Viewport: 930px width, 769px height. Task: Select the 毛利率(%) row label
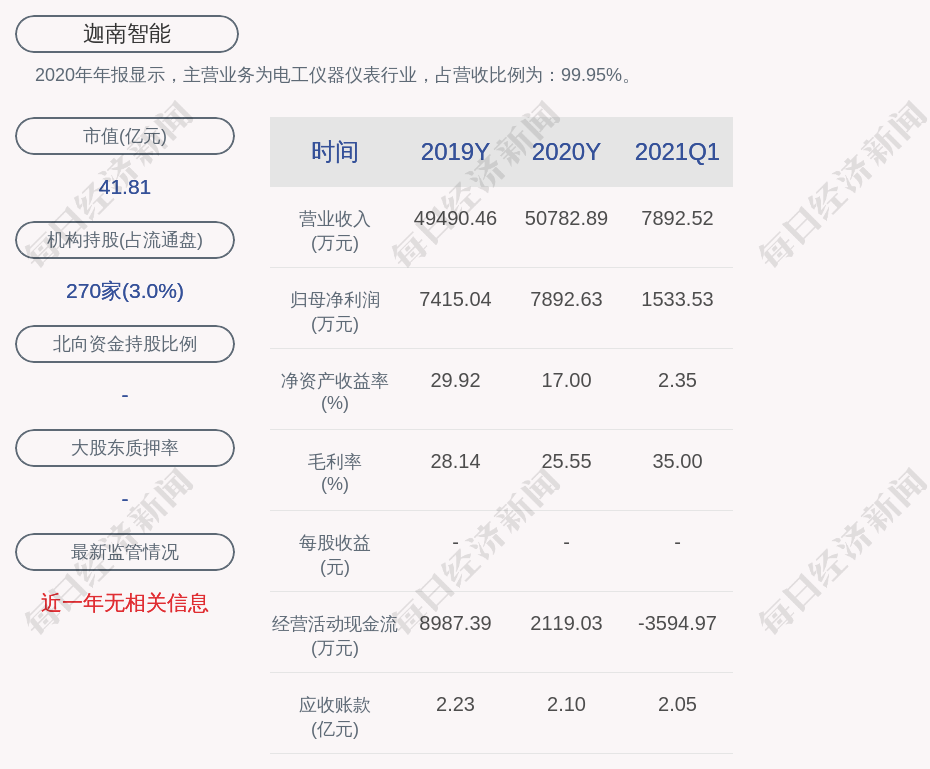pos(334,473)
